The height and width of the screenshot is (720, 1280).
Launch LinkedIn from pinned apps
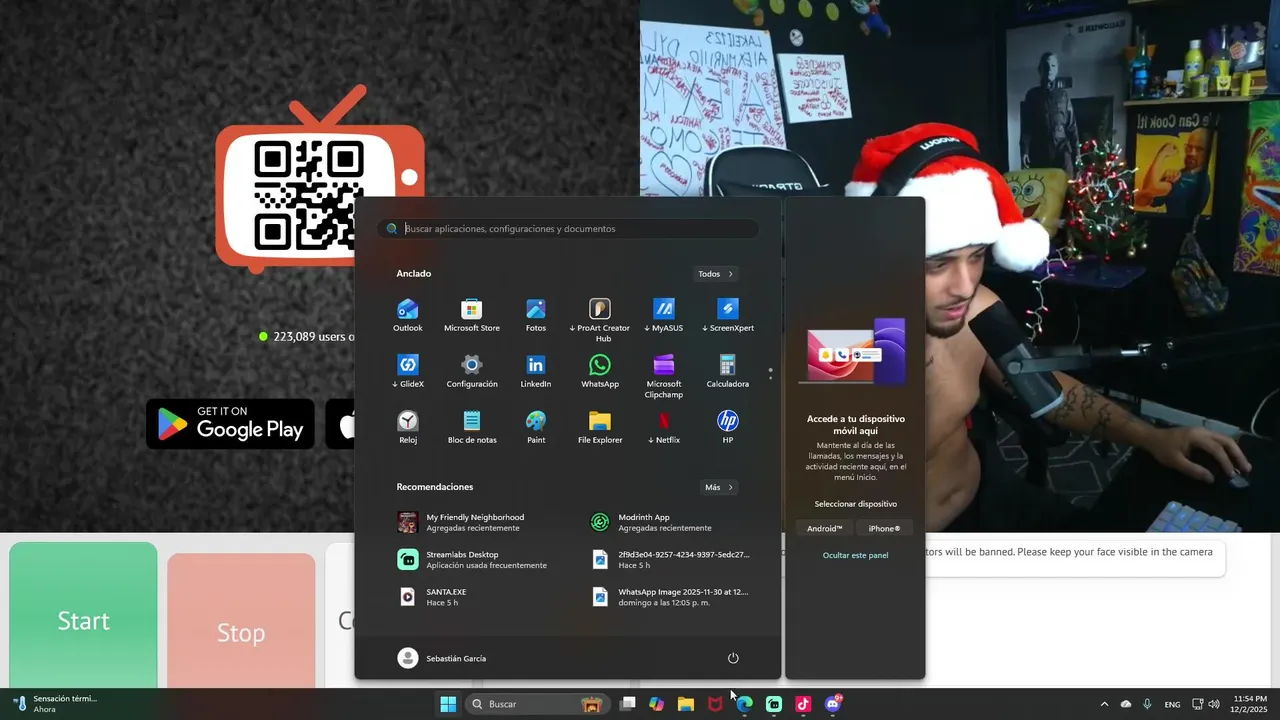(x=536, y=371)
